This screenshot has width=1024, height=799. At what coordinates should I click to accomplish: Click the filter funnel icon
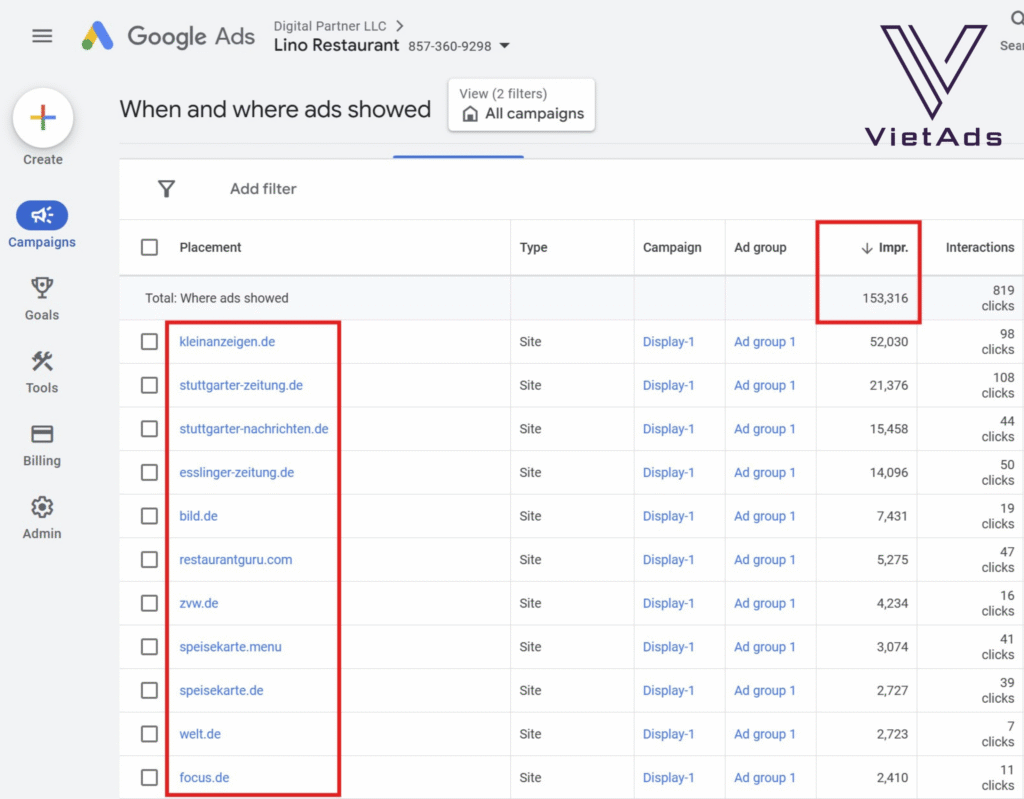[x=167, y=189]
